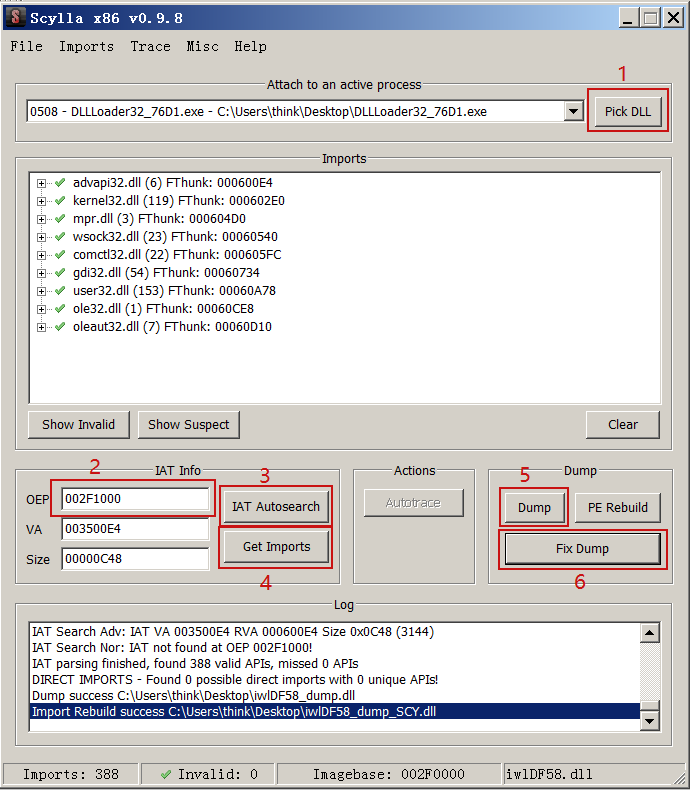
Task: Run IAT Autosearch
Action: (x=275, y=506)
